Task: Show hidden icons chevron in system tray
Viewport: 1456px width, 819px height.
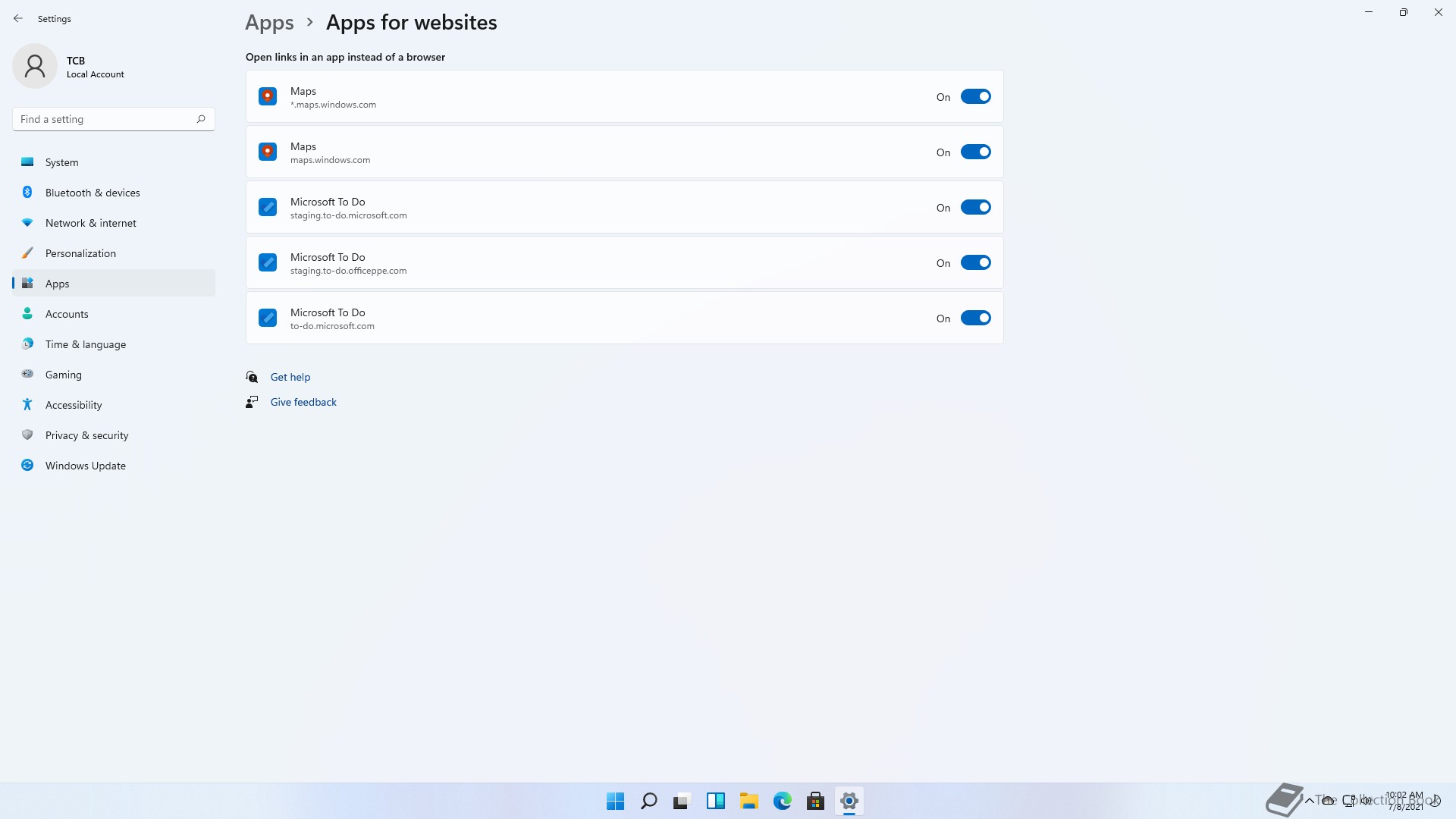Action: (1309, 800)
